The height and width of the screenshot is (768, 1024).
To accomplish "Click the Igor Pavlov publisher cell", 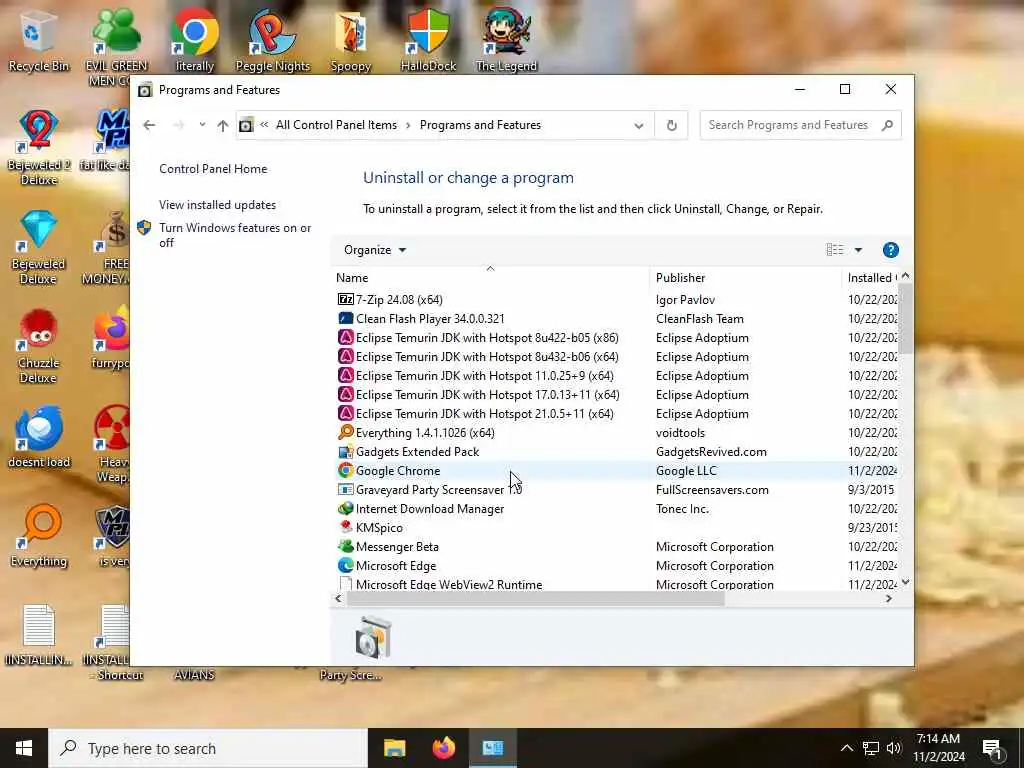I will [x=685, y=299].
